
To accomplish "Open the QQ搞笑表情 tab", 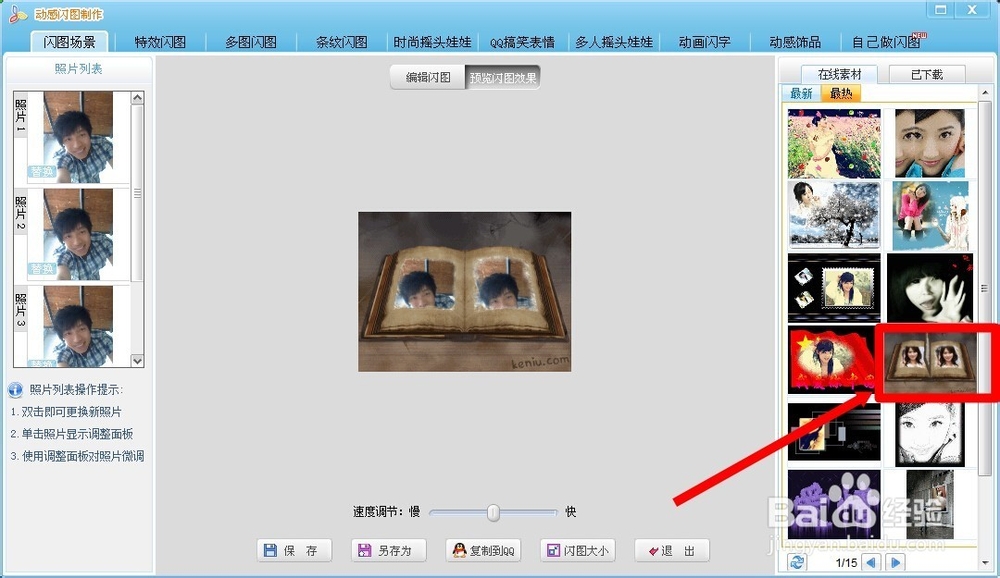I will pyautogui.click(x=522, y=42).
